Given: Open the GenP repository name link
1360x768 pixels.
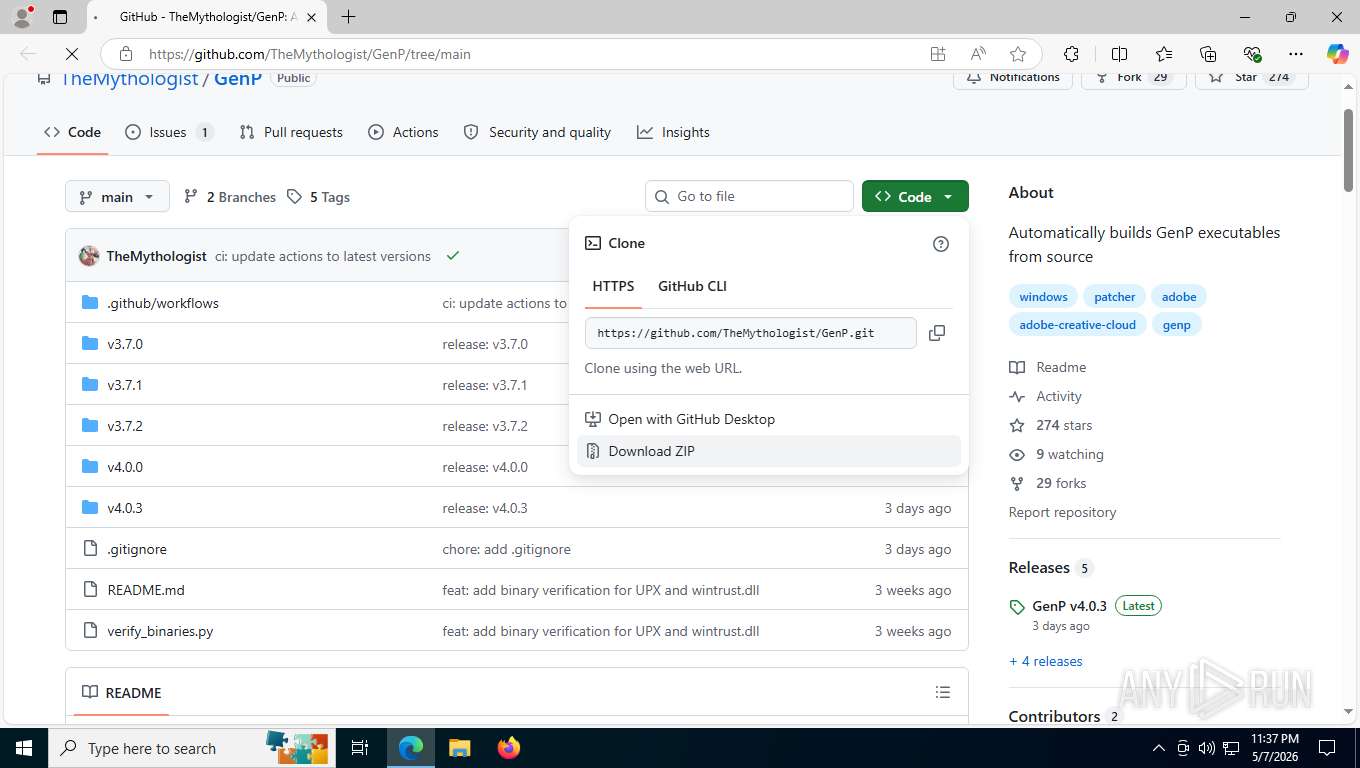Looking at the screenshot, I should [238, 78].
